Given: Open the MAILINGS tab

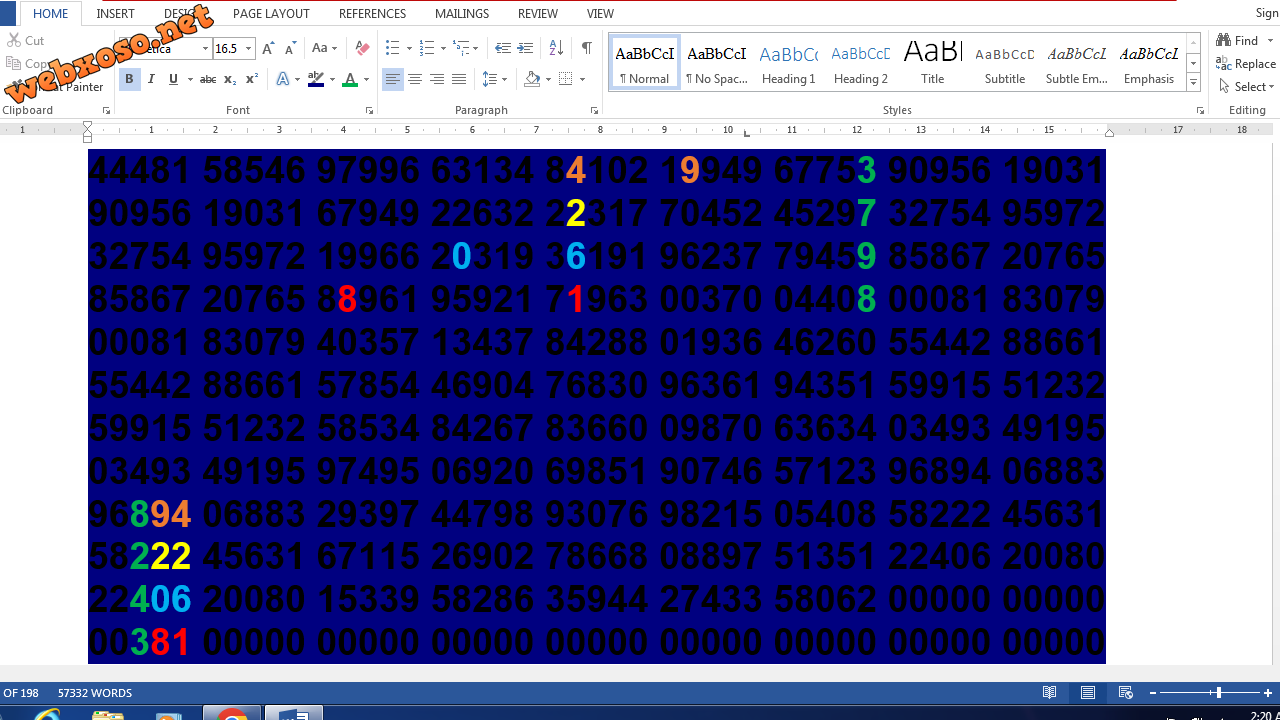Looking at the screenshot, I should click(x=462, y=14).
